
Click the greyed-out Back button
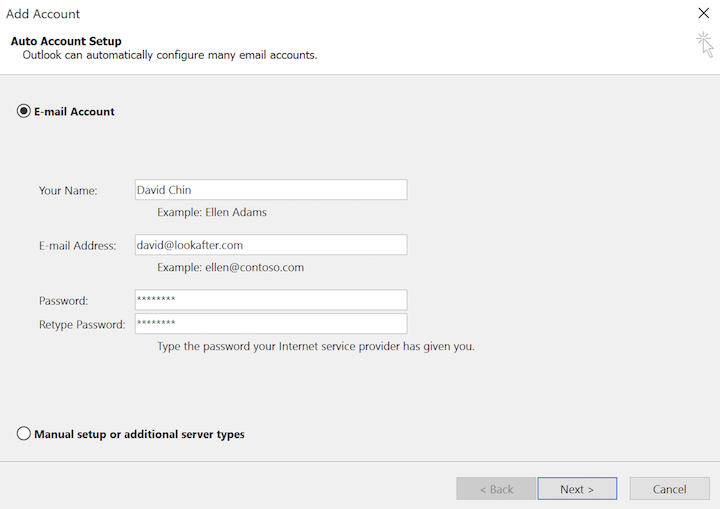(x=496, y=489)
